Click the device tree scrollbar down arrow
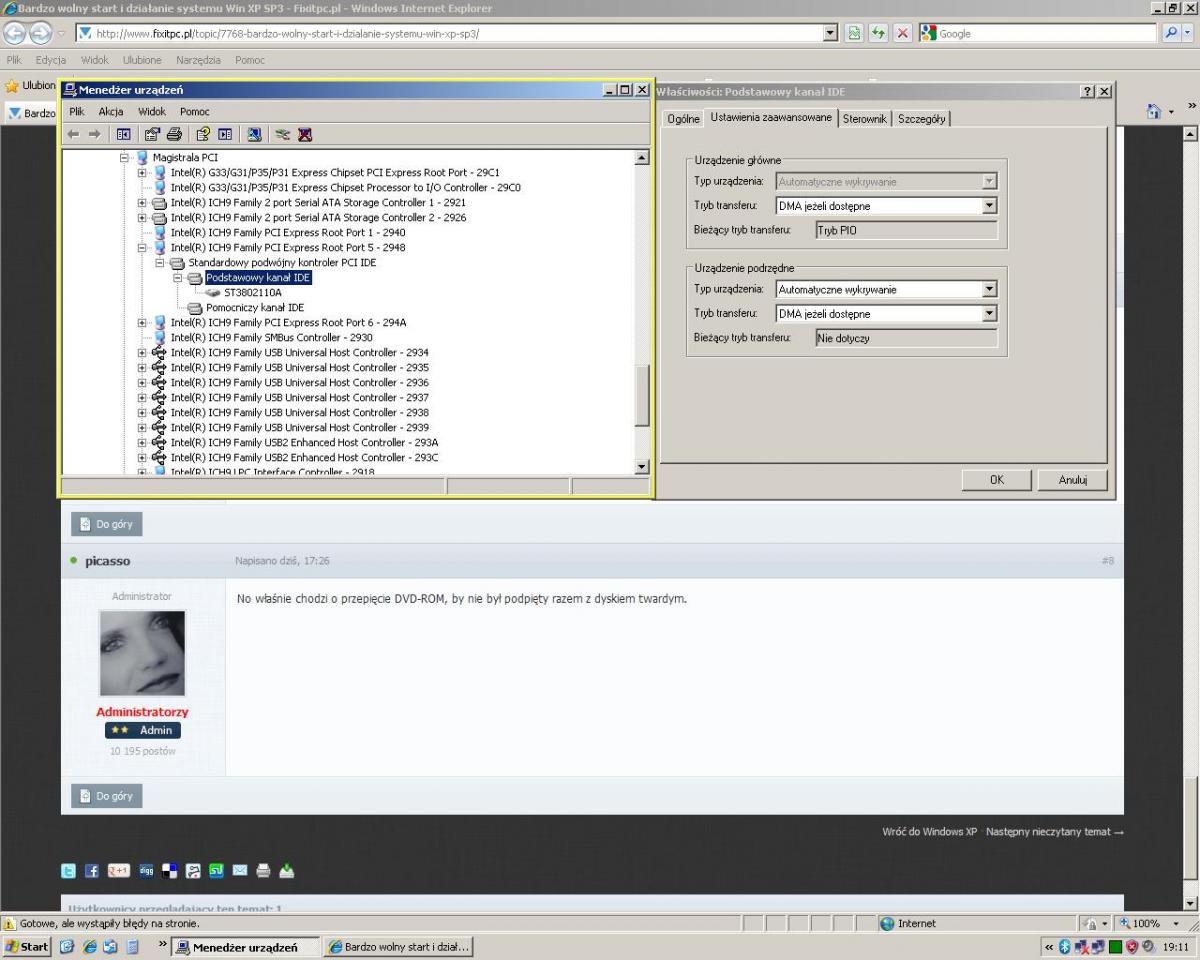 [x=643, y=466]
